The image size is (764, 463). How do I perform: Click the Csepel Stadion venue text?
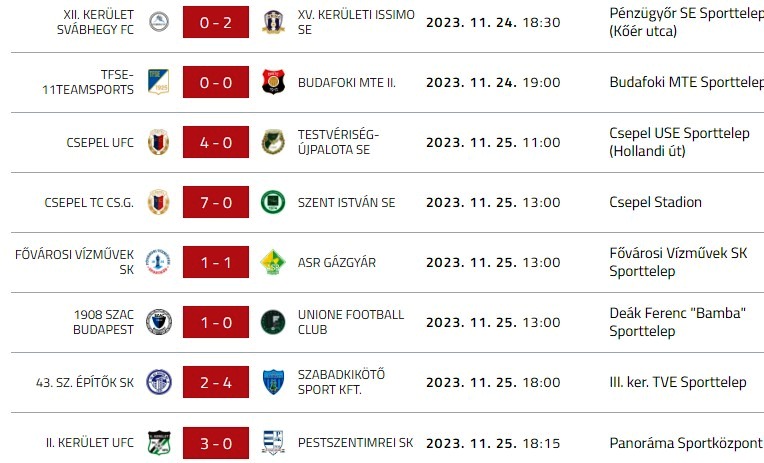pos(655,202)
